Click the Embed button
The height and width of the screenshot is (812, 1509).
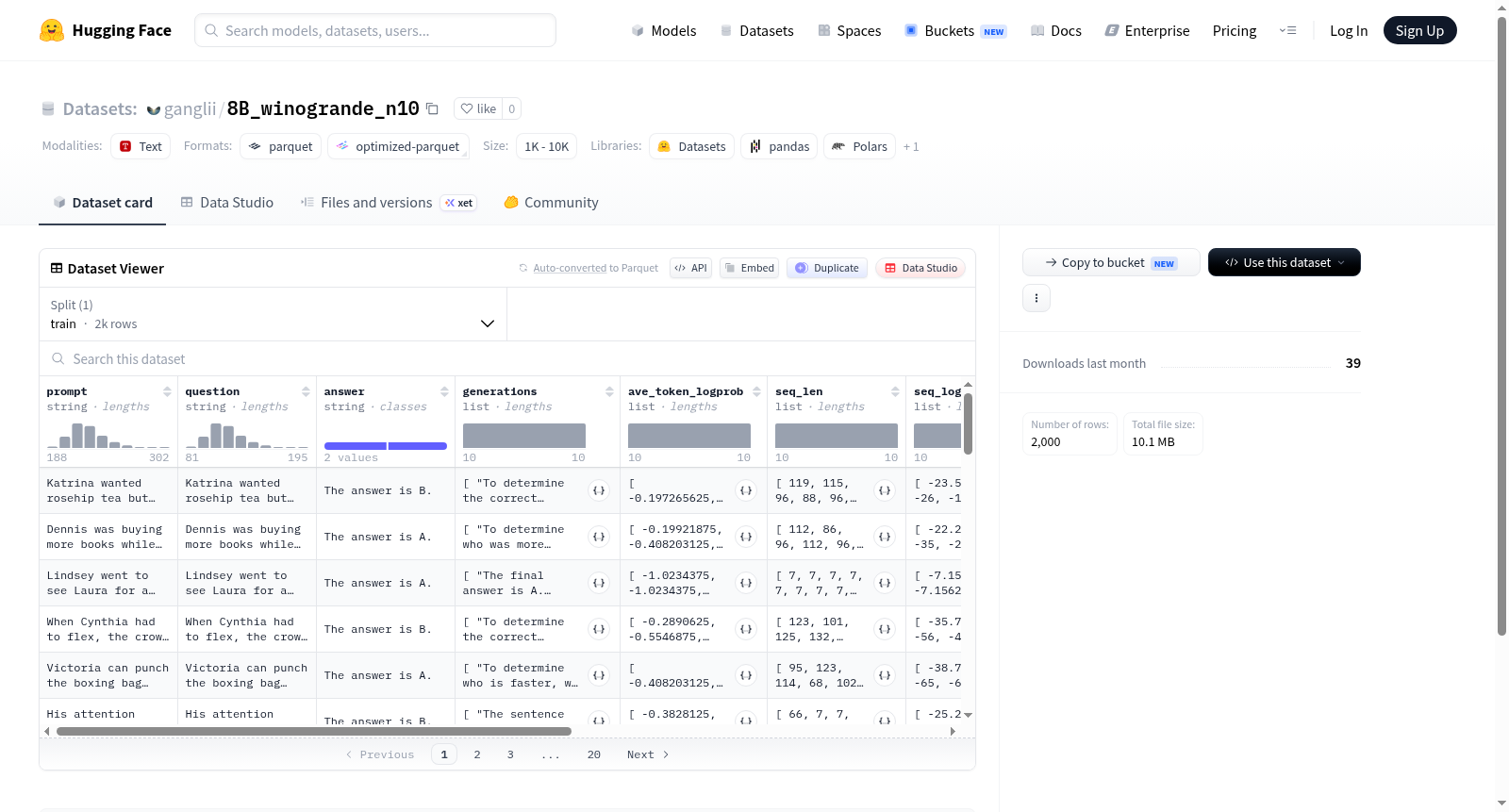point(749,268)
